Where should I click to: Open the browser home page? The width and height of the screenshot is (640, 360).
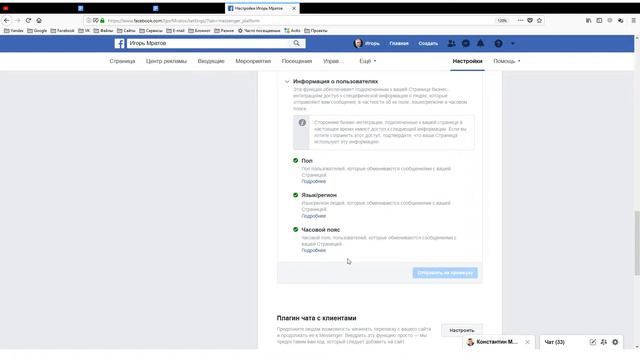tap(39, 20)
